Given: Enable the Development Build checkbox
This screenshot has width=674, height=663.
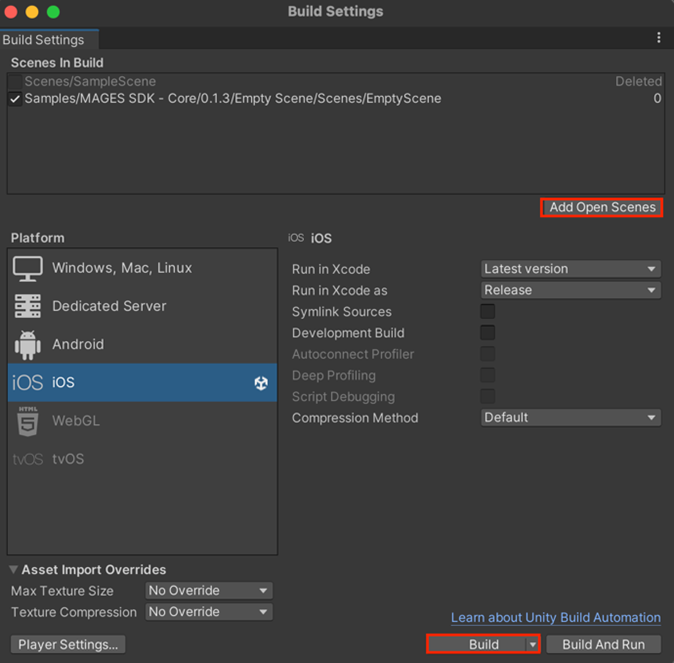Looking at the screenshot, I should click(488, 333).
